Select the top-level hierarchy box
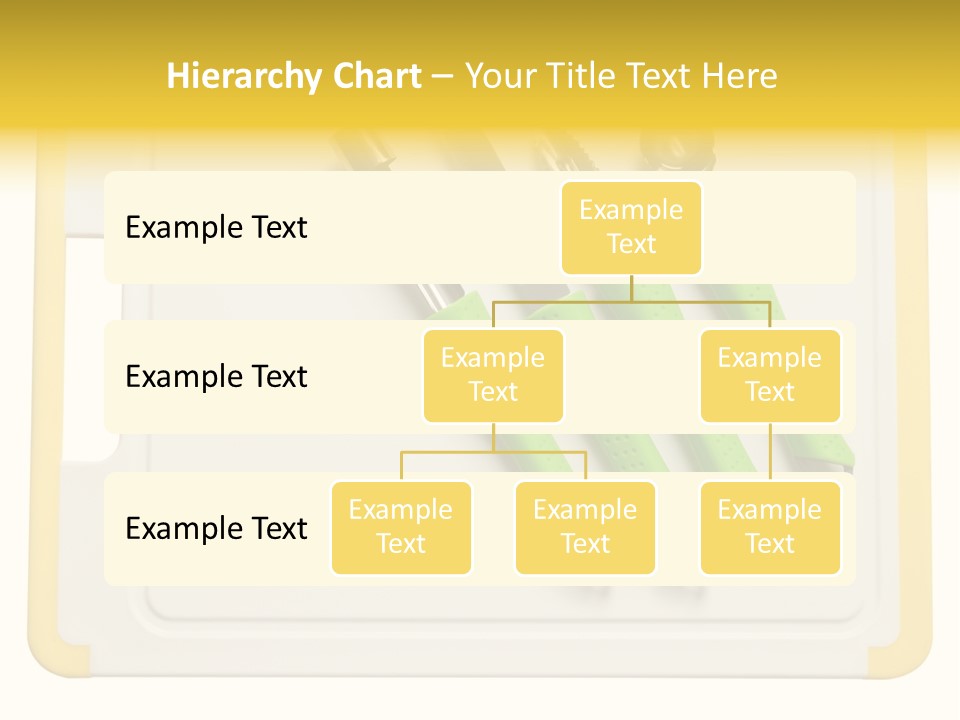 tap(631, 227)
